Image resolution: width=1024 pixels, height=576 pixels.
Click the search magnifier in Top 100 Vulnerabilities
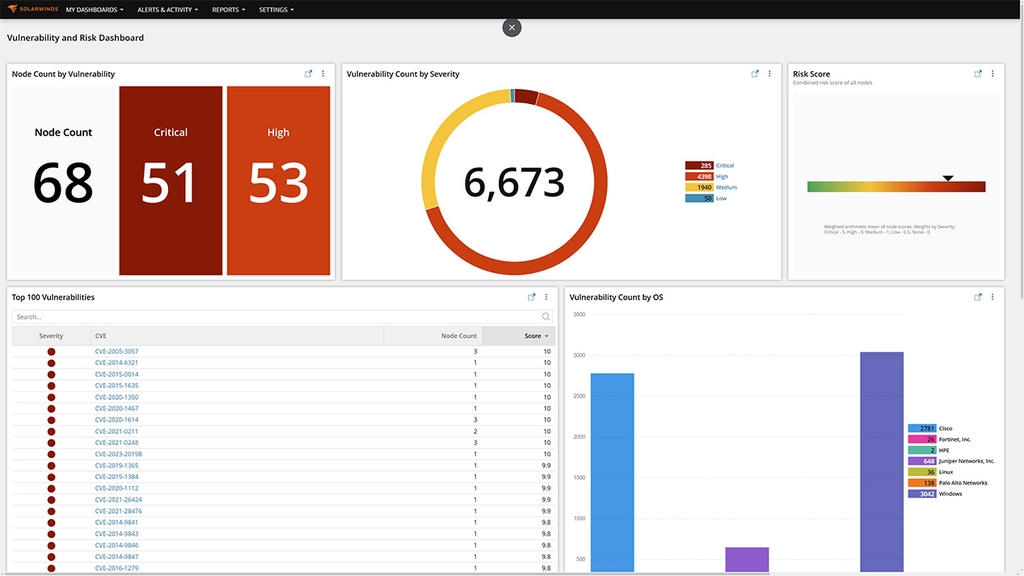click(544, 315)
